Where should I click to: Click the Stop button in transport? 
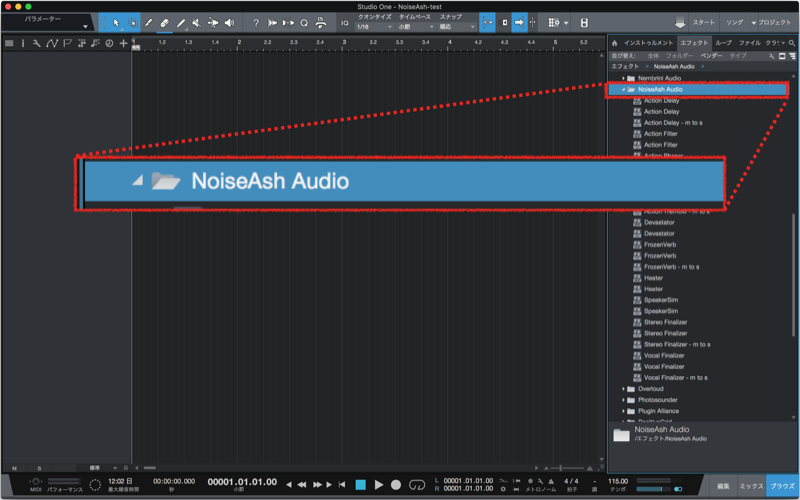click(361, 484)
